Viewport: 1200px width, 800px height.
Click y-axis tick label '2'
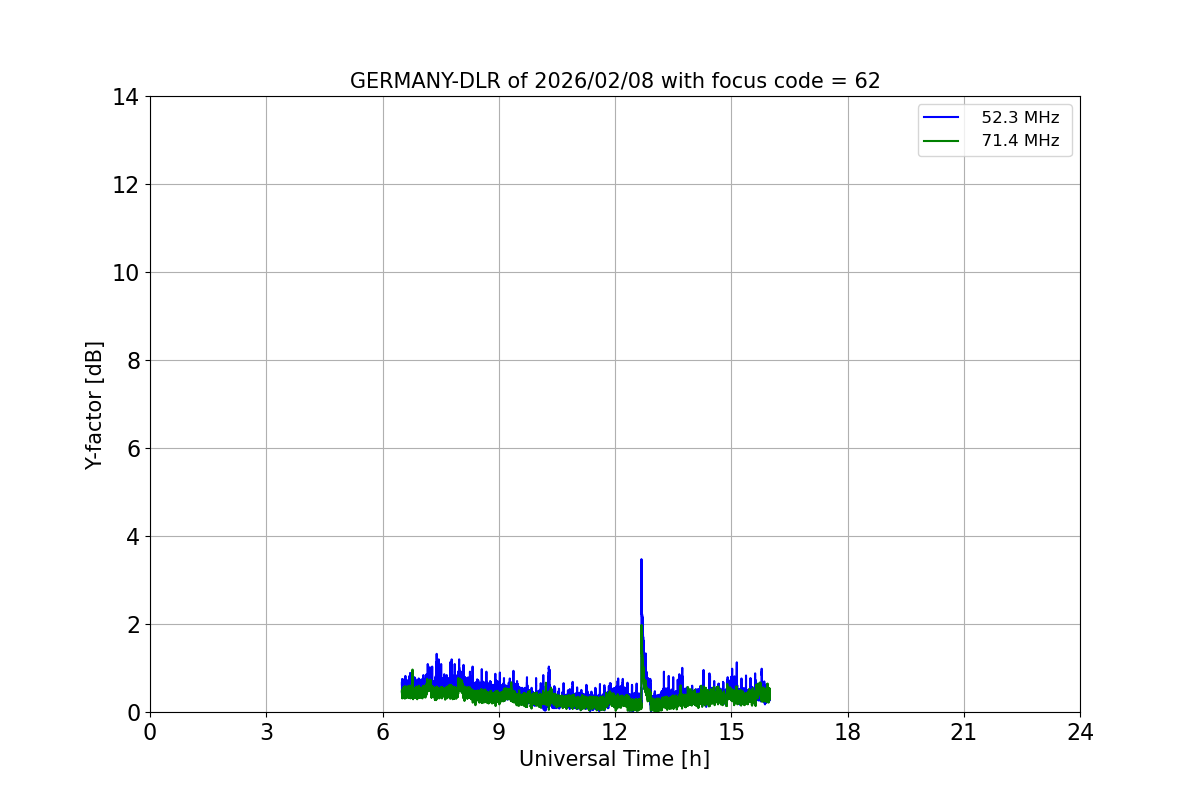(x=132, y=625)
